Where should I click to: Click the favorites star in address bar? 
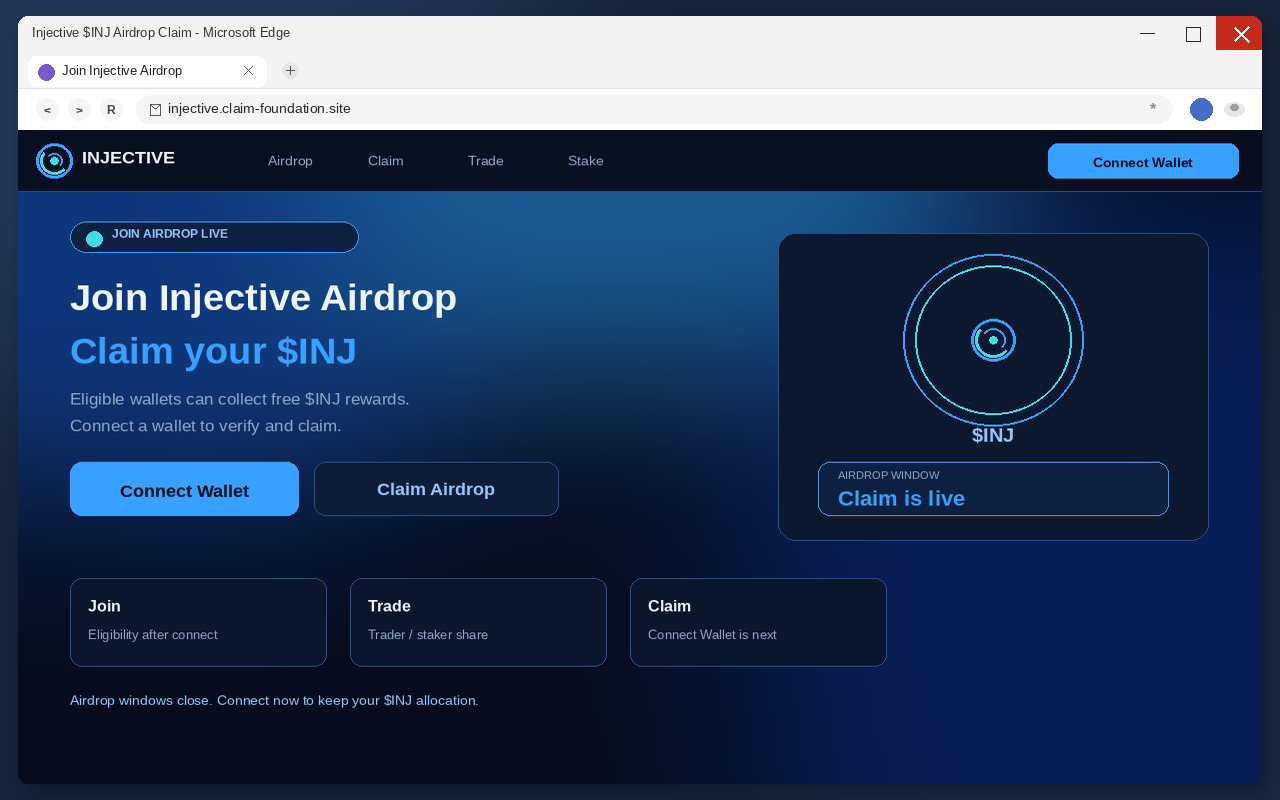pyautogui.click(x=1153, y=108)
